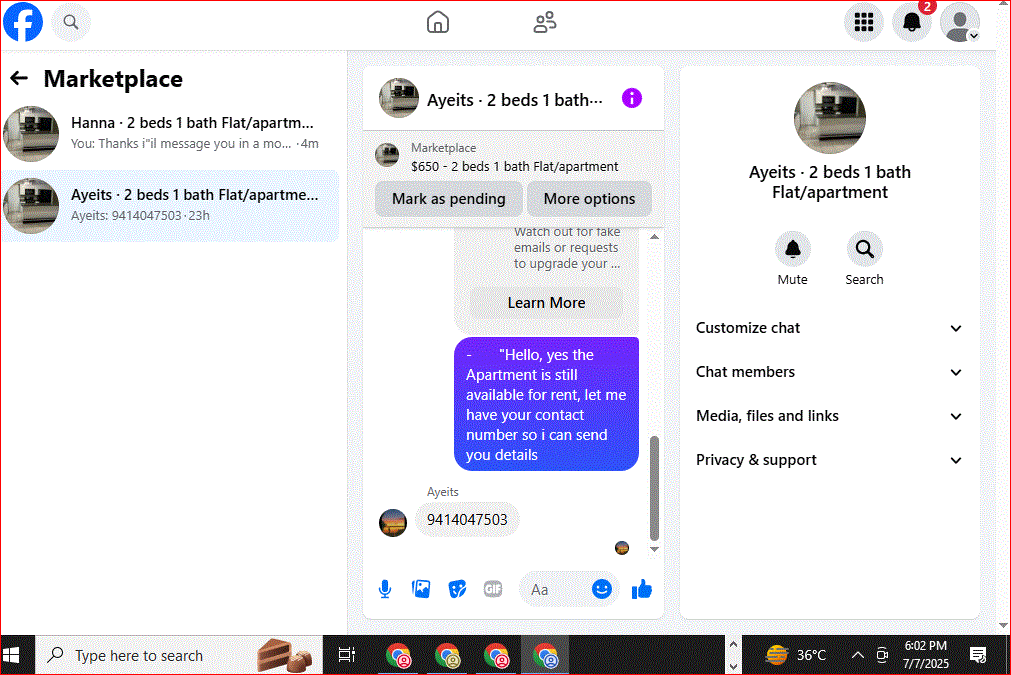The width and height of the screenshot is (1011, 675).
Task: Send a voice clip with microphone icon
Action: (x=385, y=589)
